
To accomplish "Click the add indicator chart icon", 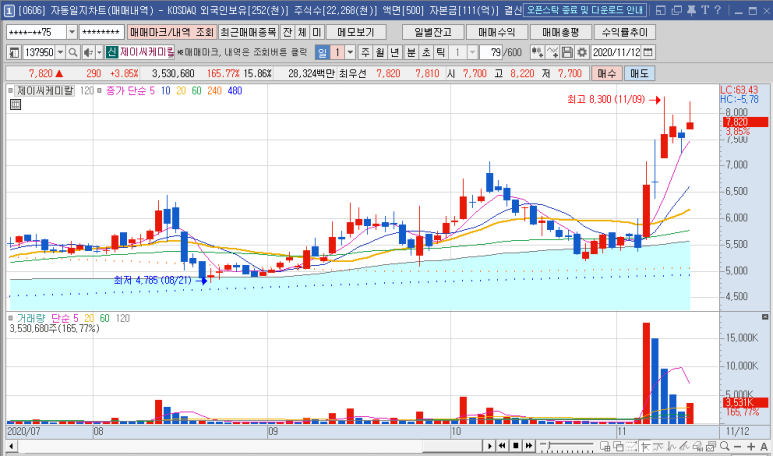I will [x=537, y=52].
